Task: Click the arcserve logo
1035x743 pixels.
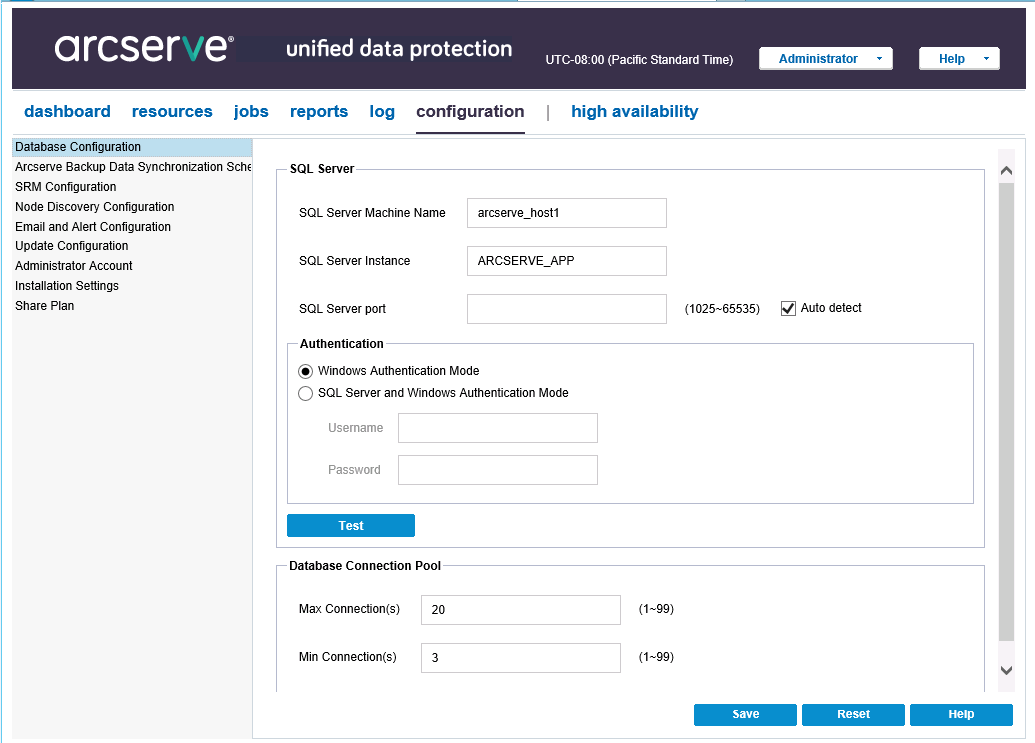Action: point(144,48)
